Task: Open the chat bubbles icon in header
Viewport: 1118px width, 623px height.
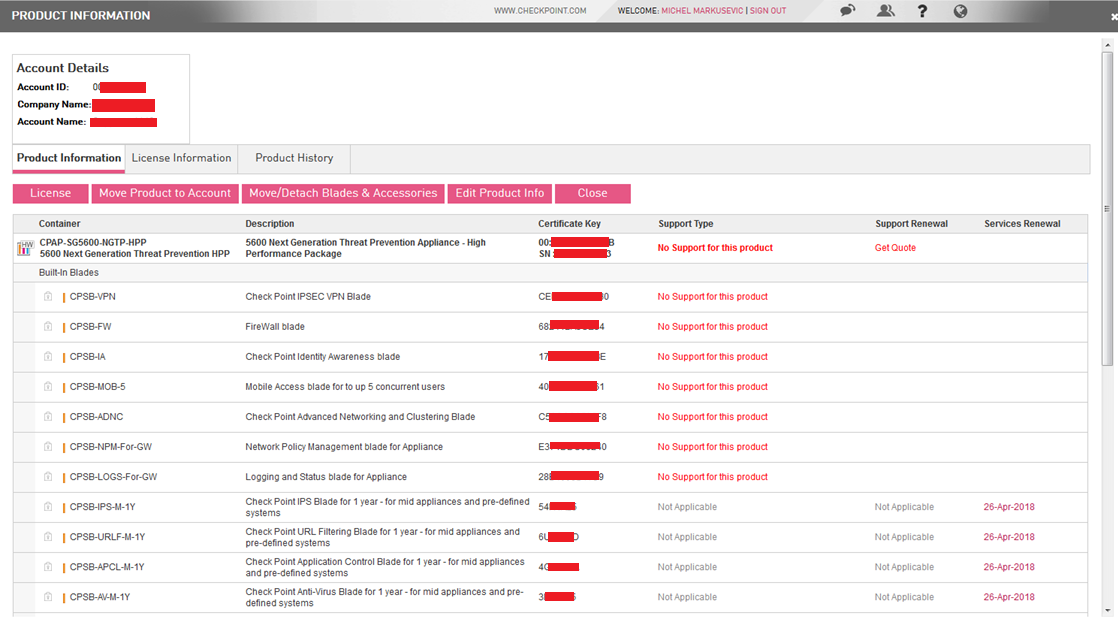Action: 848,11
